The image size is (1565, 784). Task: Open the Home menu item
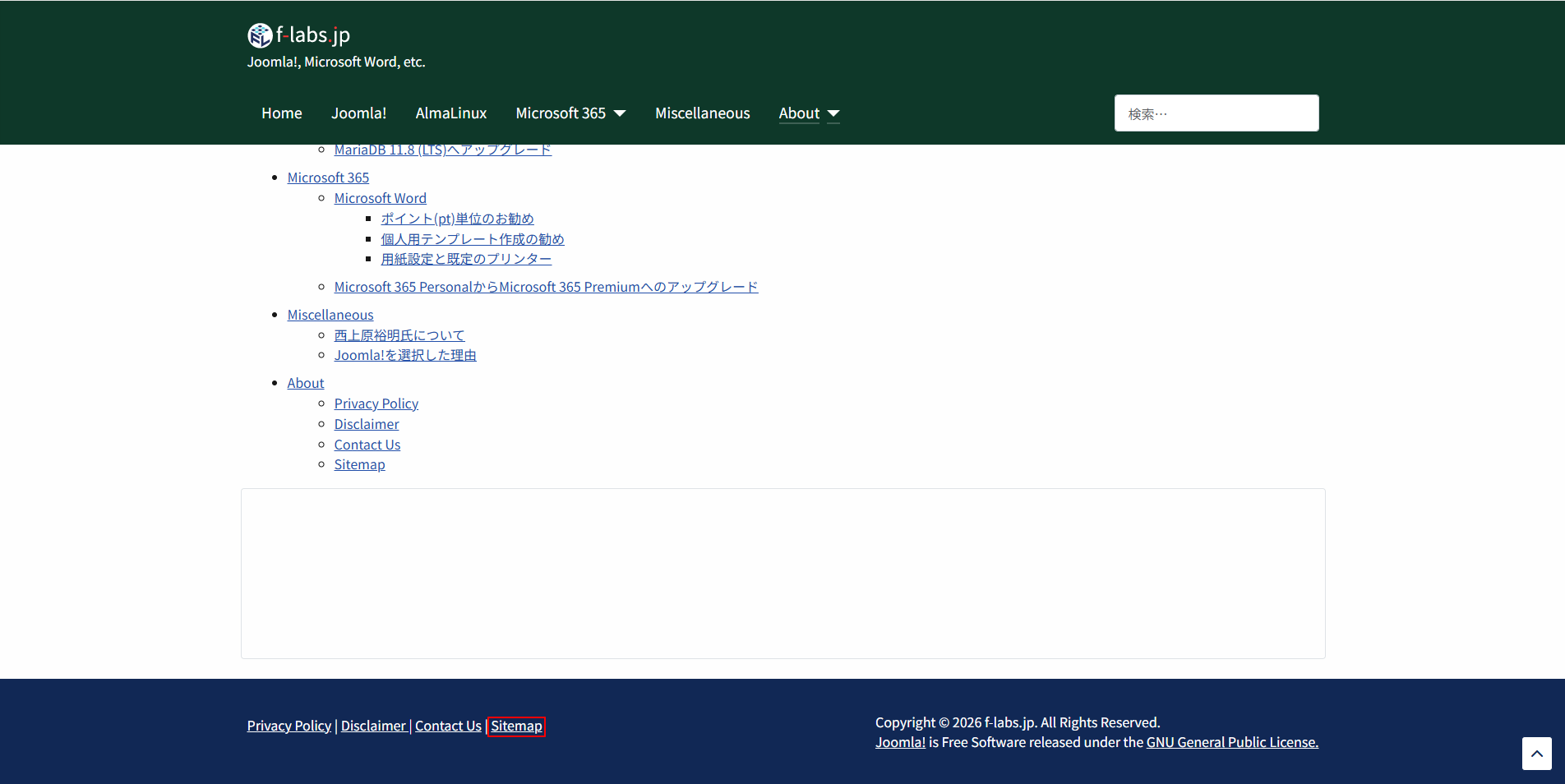tap(281, 113)
